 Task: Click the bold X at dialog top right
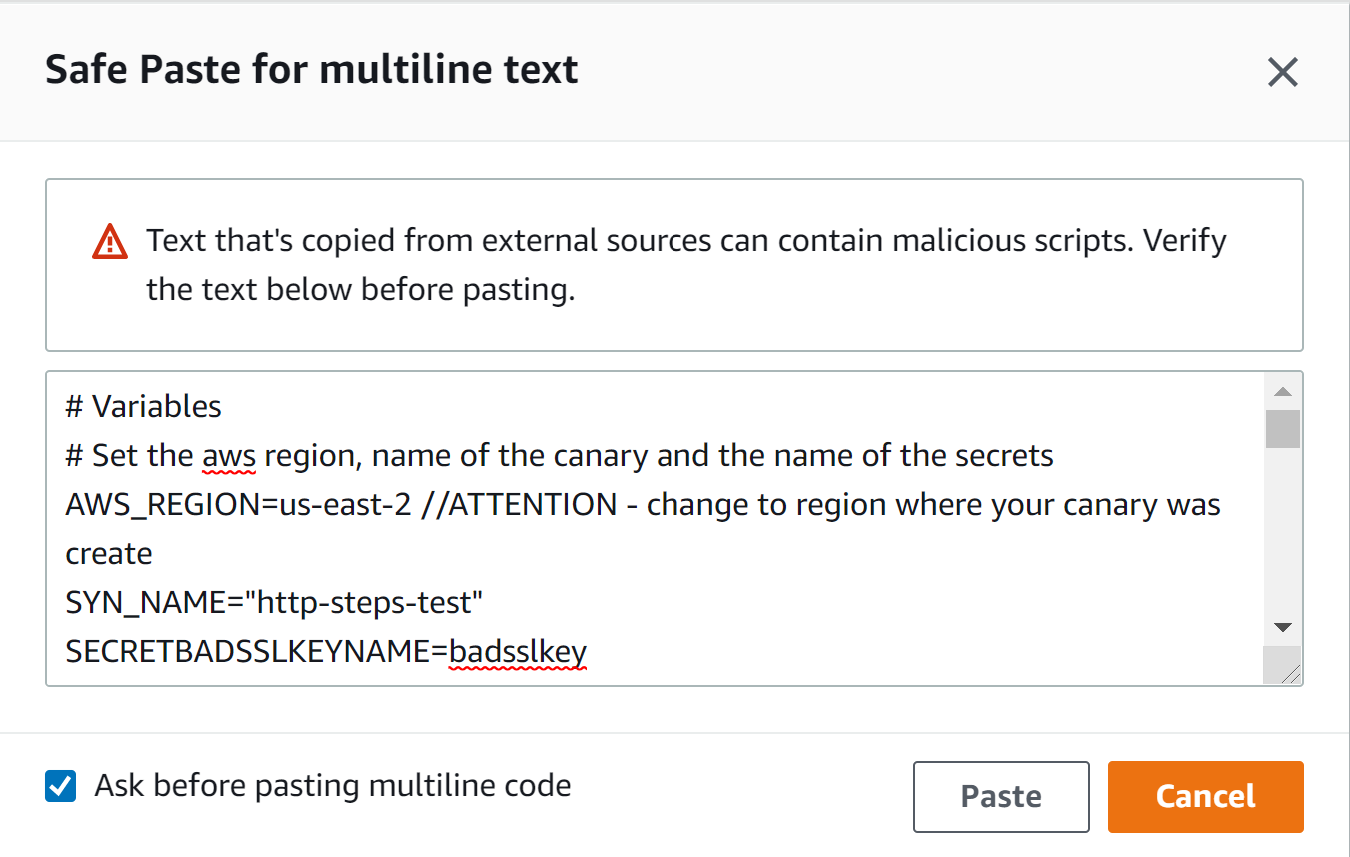tap(1282, 71)
